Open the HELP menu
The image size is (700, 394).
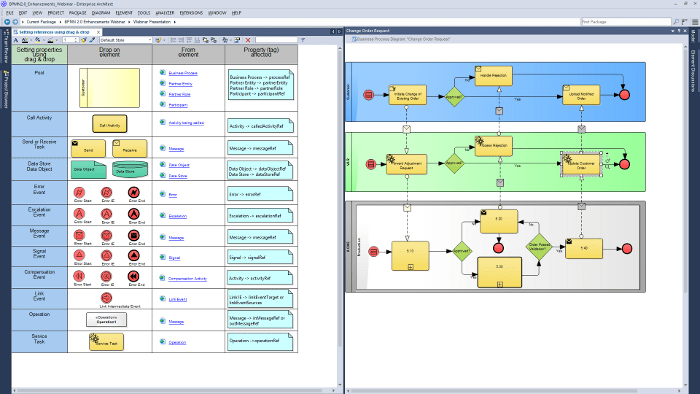pos(237,13)
